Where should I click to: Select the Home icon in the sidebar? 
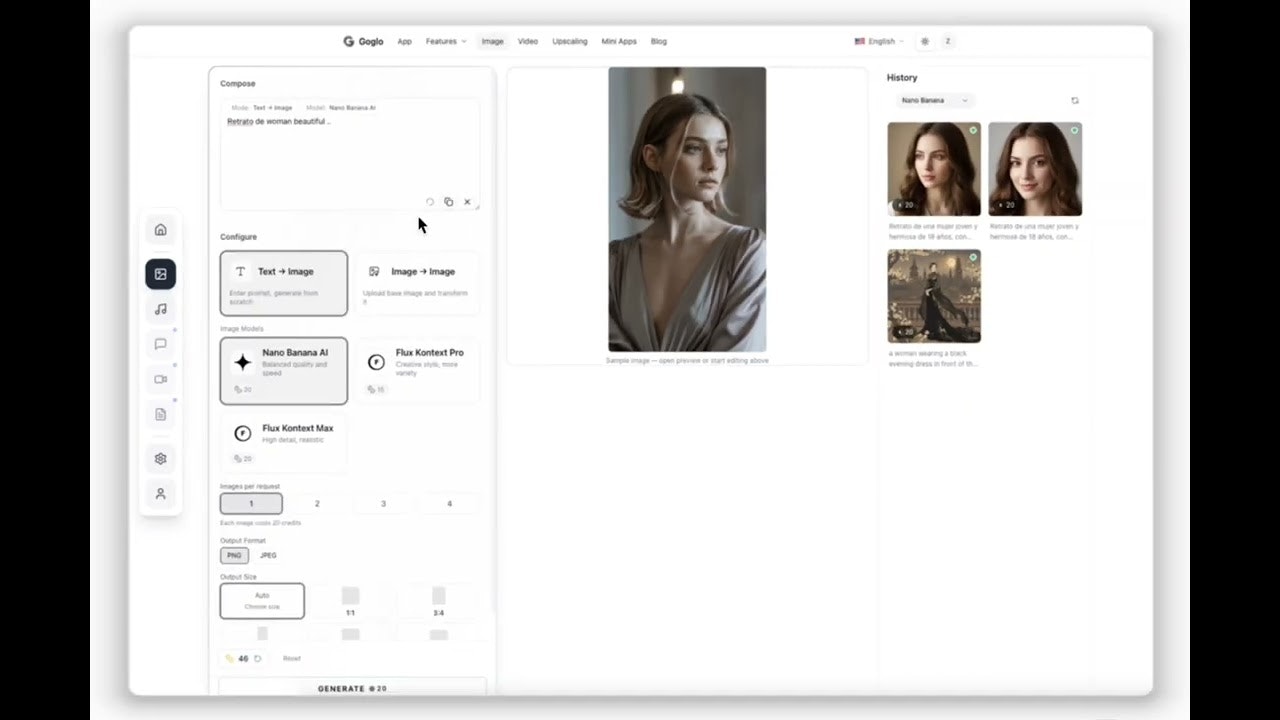160,229
